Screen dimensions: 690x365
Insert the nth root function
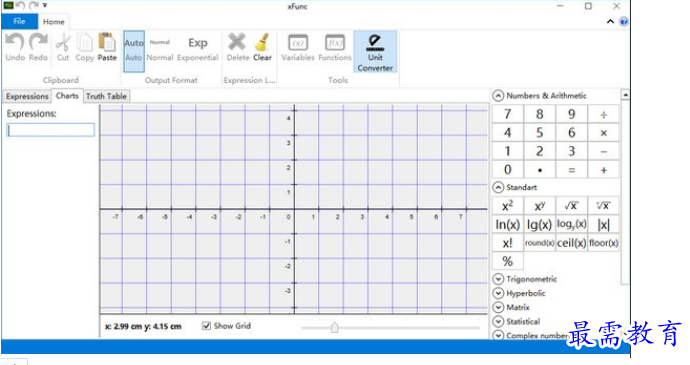click(604, 206)
